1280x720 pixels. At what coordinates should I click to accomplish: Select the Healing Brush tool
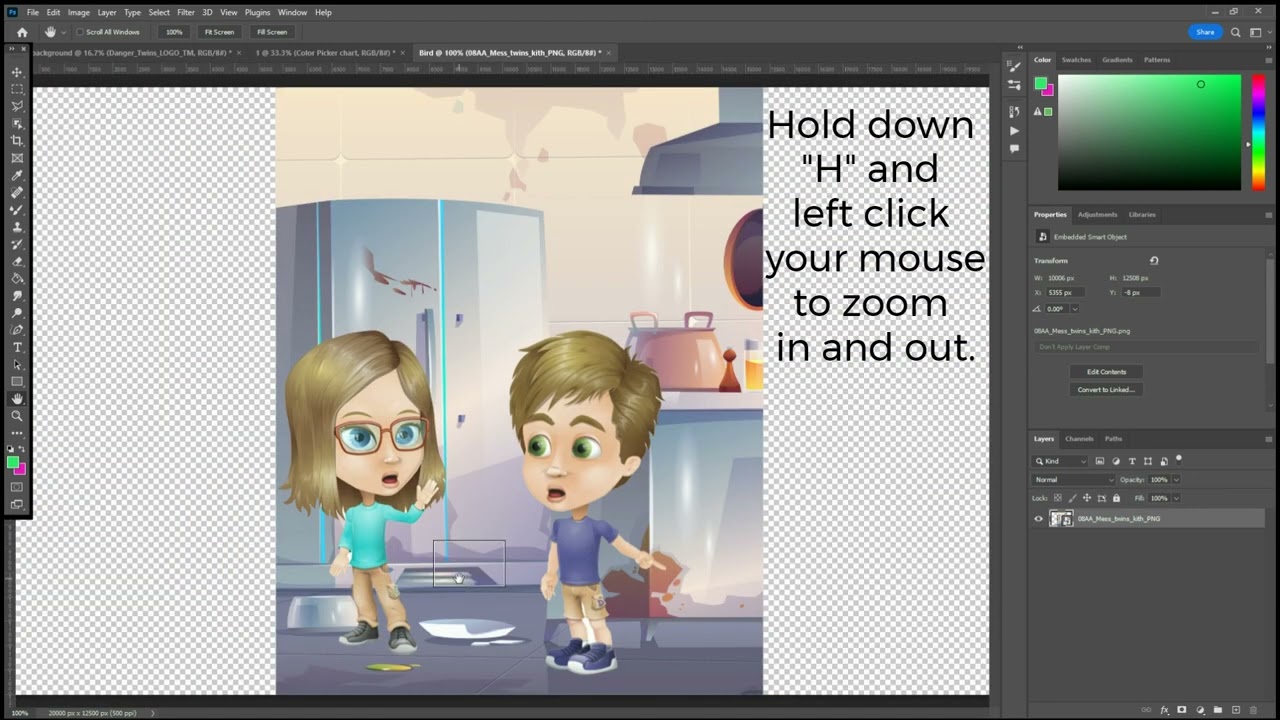(17, 192)
